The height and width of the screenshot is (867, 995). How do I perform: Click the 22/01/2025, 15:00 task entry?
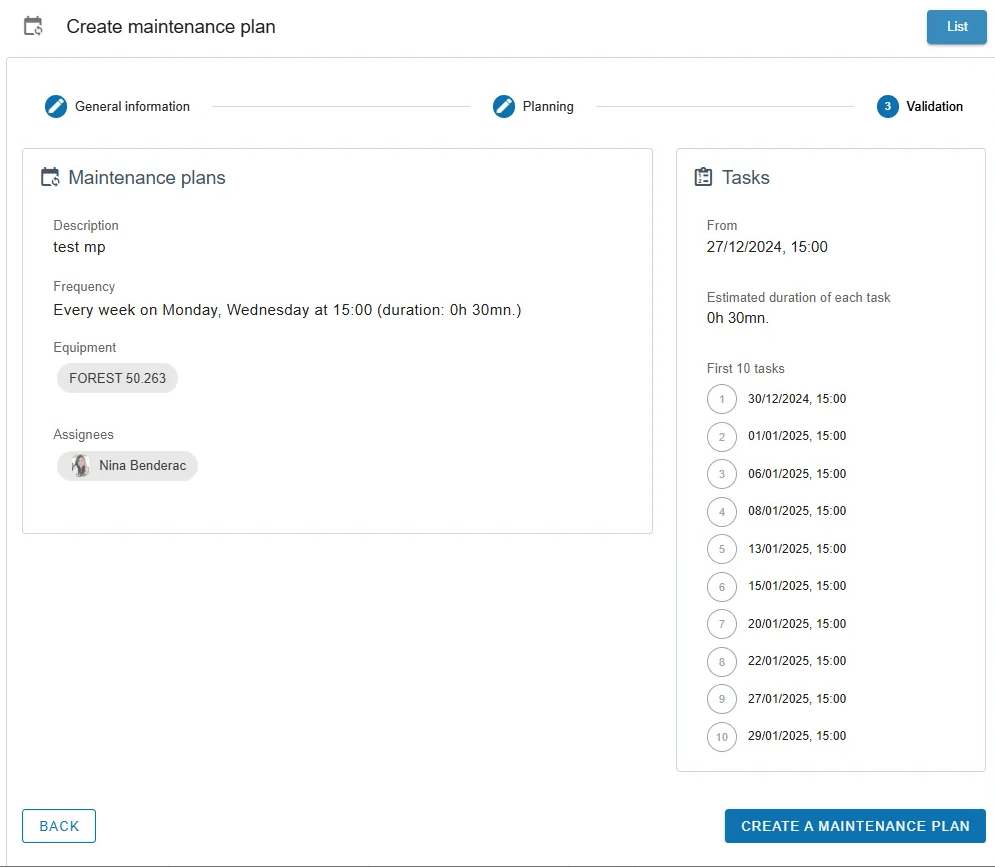pos(797,661)
